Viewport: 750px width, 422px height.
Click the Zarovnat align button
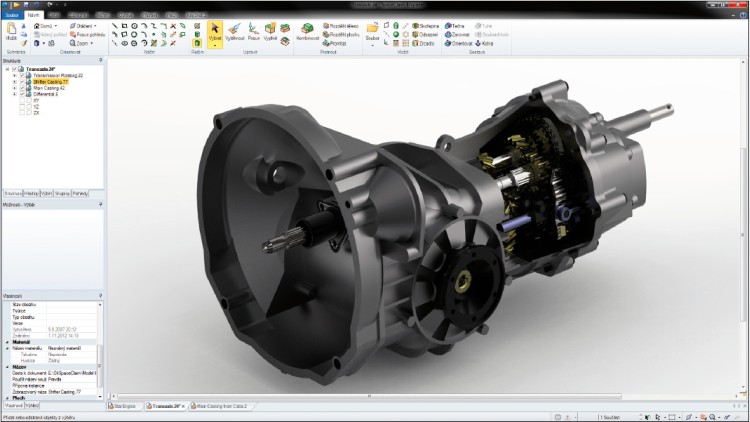459,34
